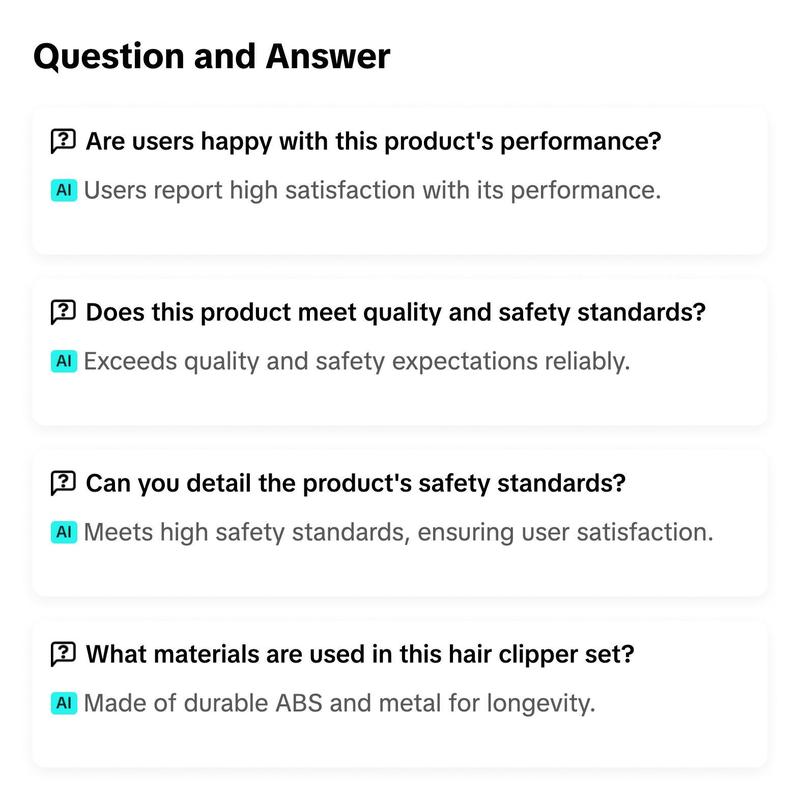Click AI badge before 'Meets high safety standards'
Screen dimensions: 800x800
[64, 532]
